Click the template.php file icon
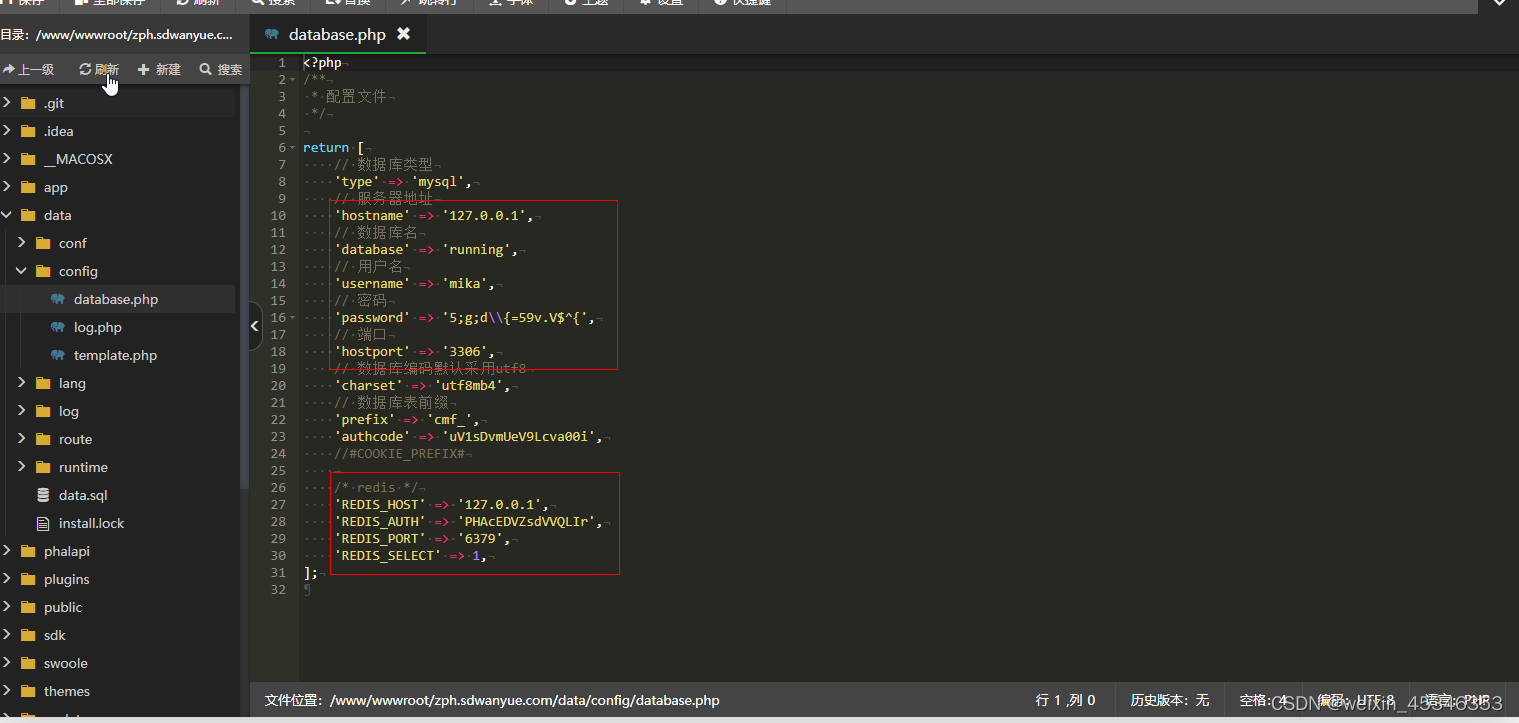Screen dimensions: 1519x723 coord(57,355)
